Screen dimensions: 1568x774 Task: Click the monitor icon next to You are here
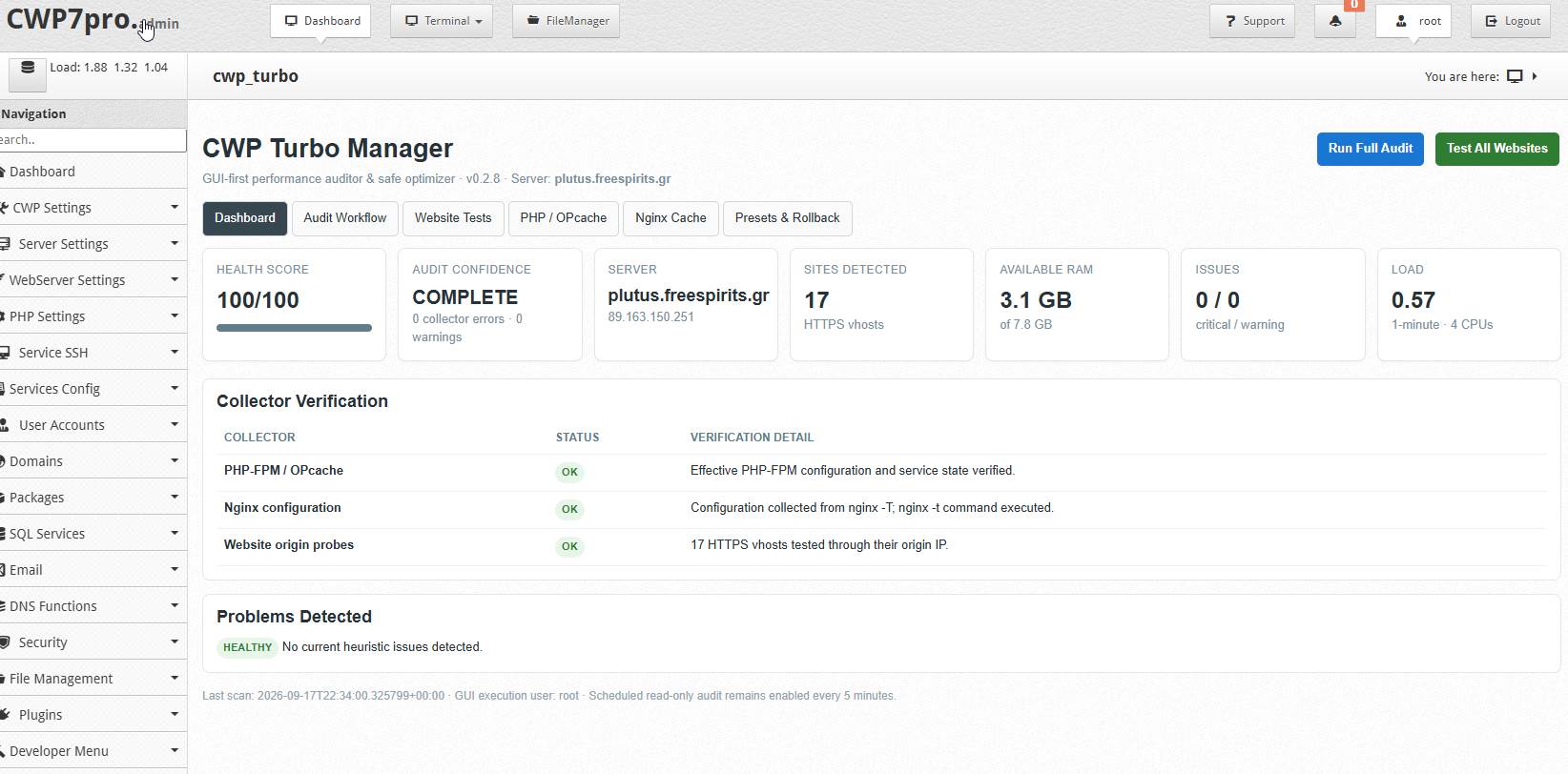(1515, 76)
